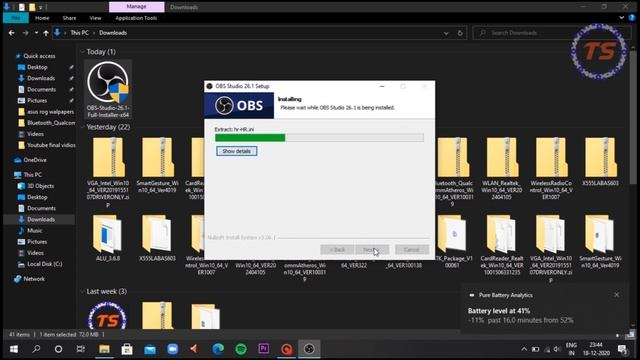Viewport: 640px width, 360px height.
Task: Click the installation progress bar
Action: coord(319,138)
